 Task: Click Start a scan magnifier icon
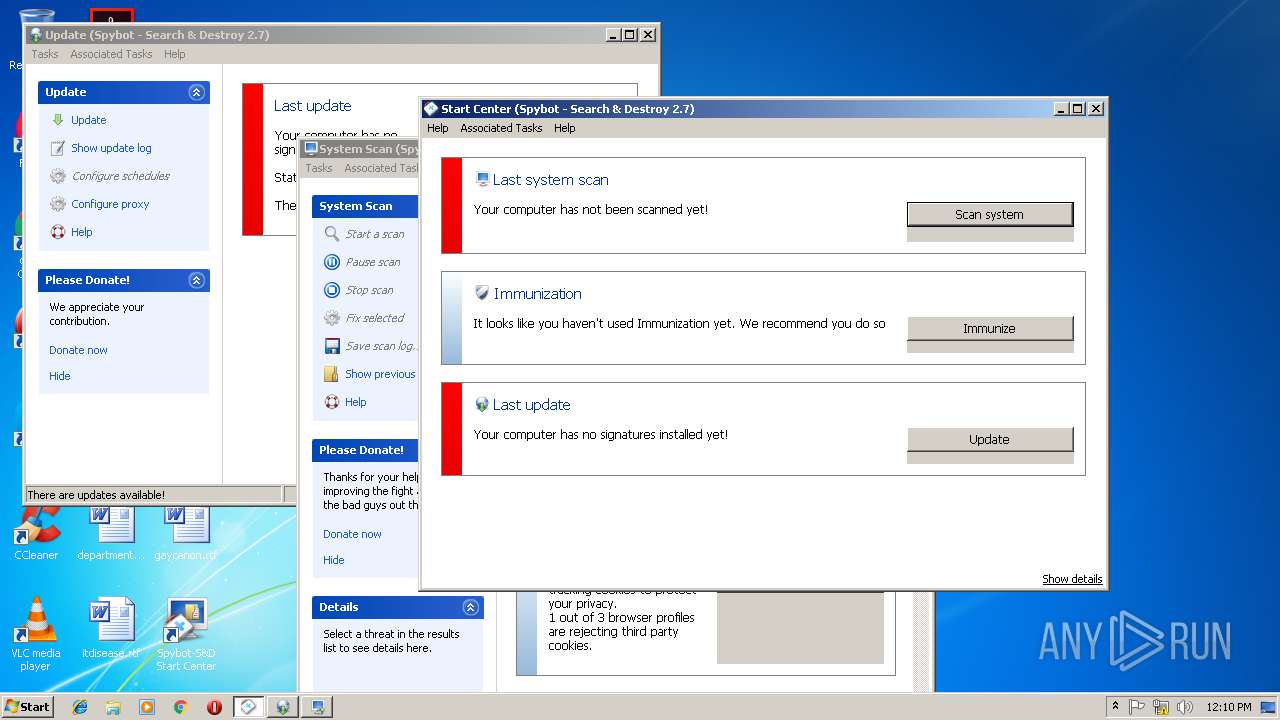[x=332, y=234]
